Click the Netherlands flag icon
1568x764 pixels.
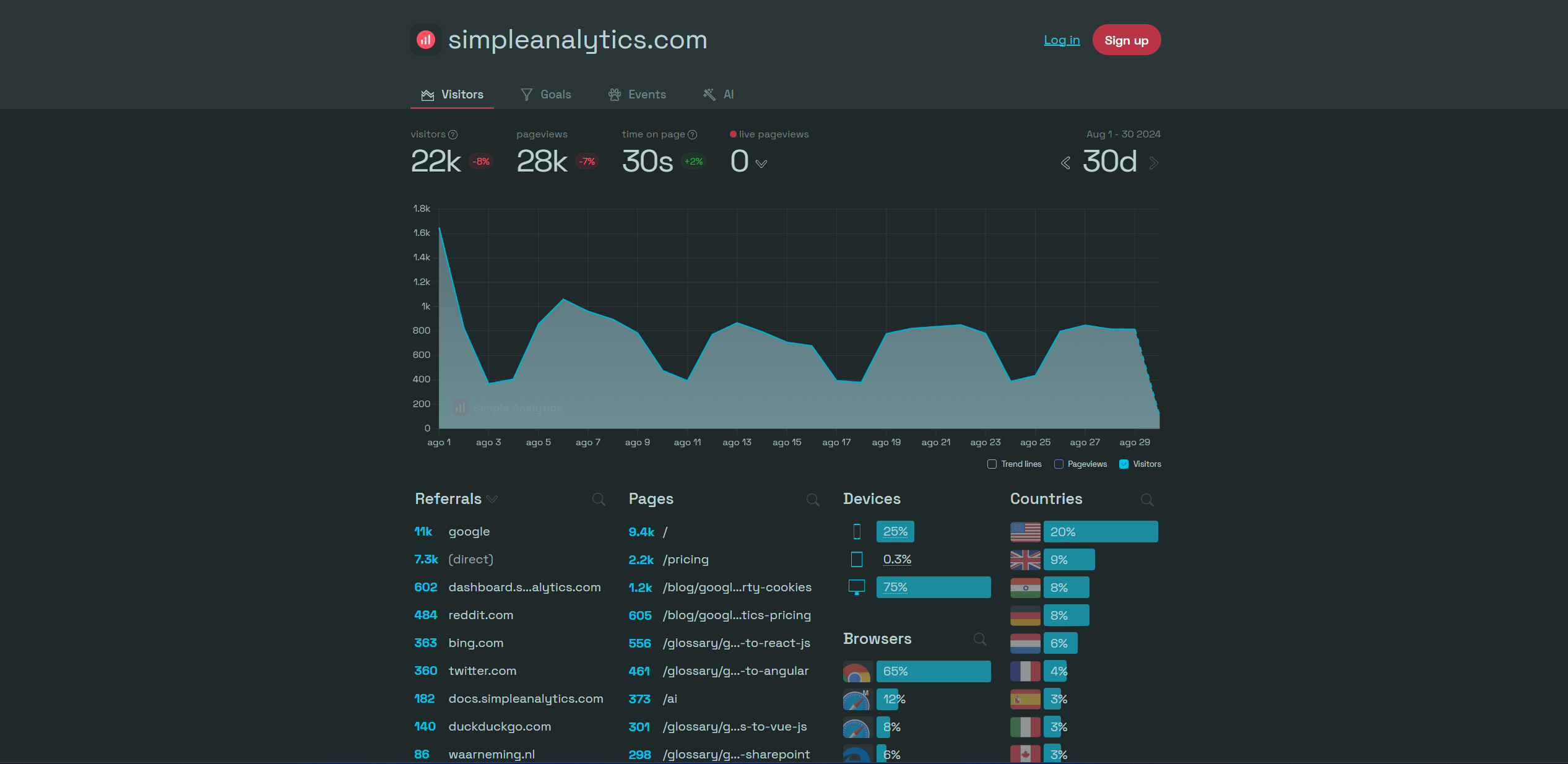pyautogui.click(x=1025, y=643)
